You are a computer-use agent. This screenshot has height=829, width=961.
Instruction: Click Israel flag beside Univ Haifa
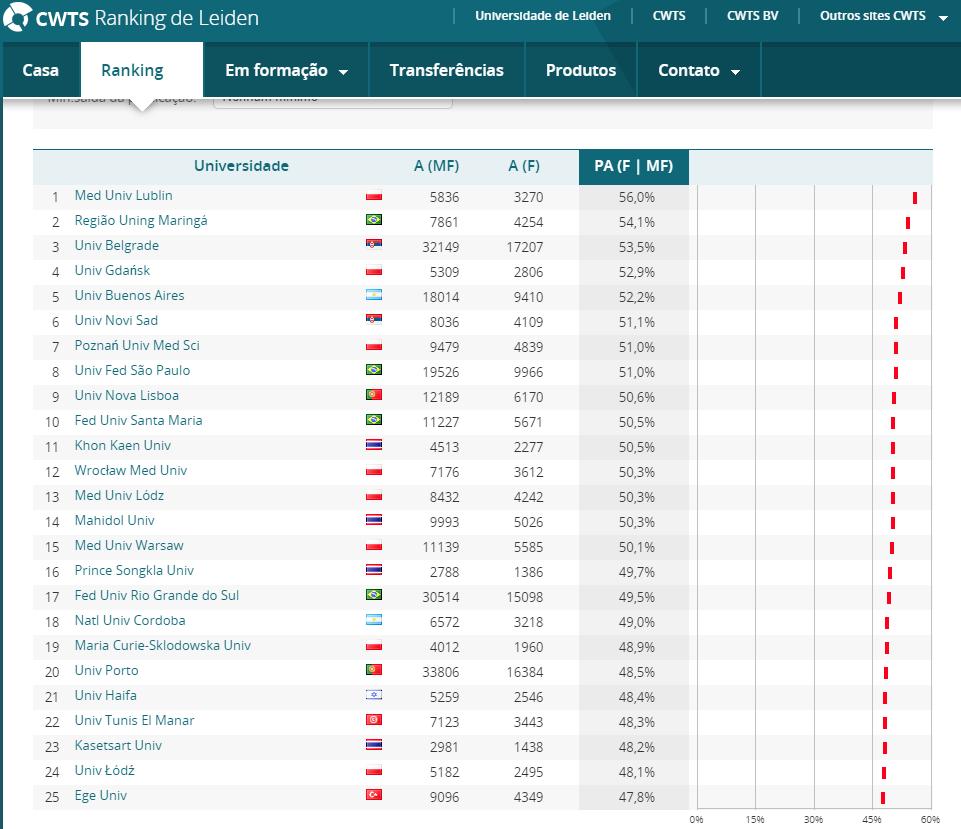(x=374, y=696)
